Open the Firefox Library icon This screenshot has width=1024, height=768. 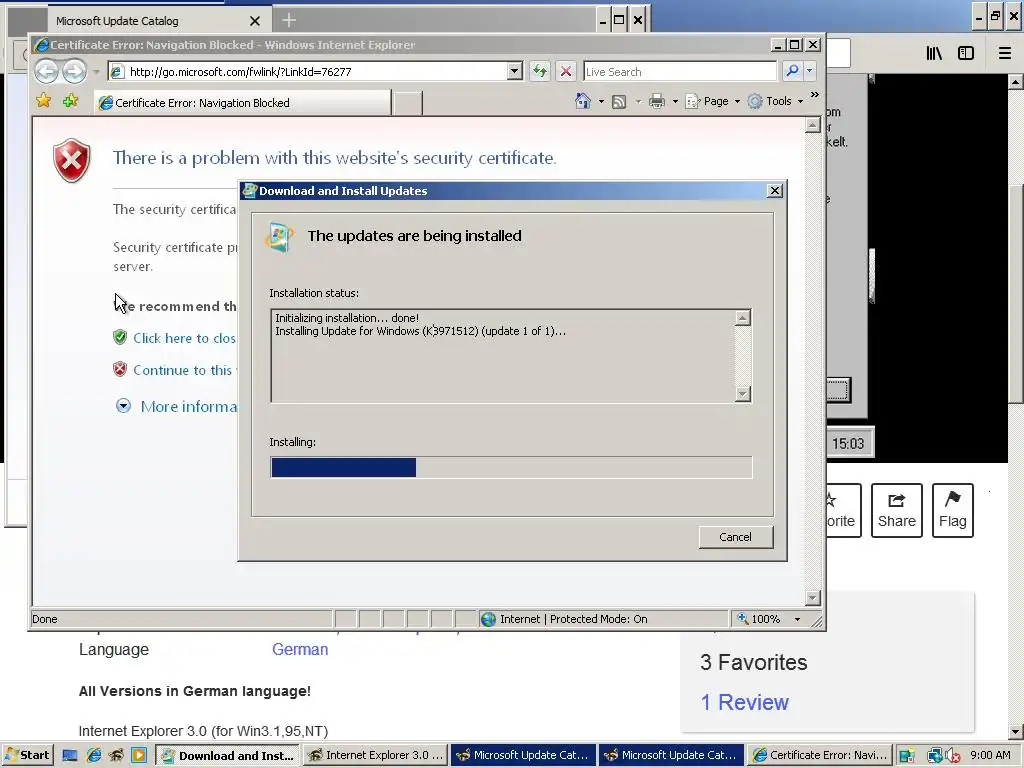click(934, 53)
